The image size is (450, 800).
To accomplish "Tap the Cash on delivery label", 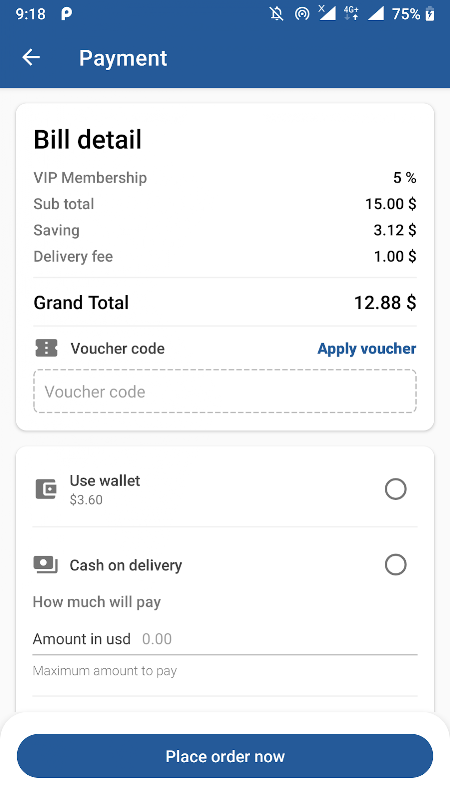I will (x=126, y=565).
